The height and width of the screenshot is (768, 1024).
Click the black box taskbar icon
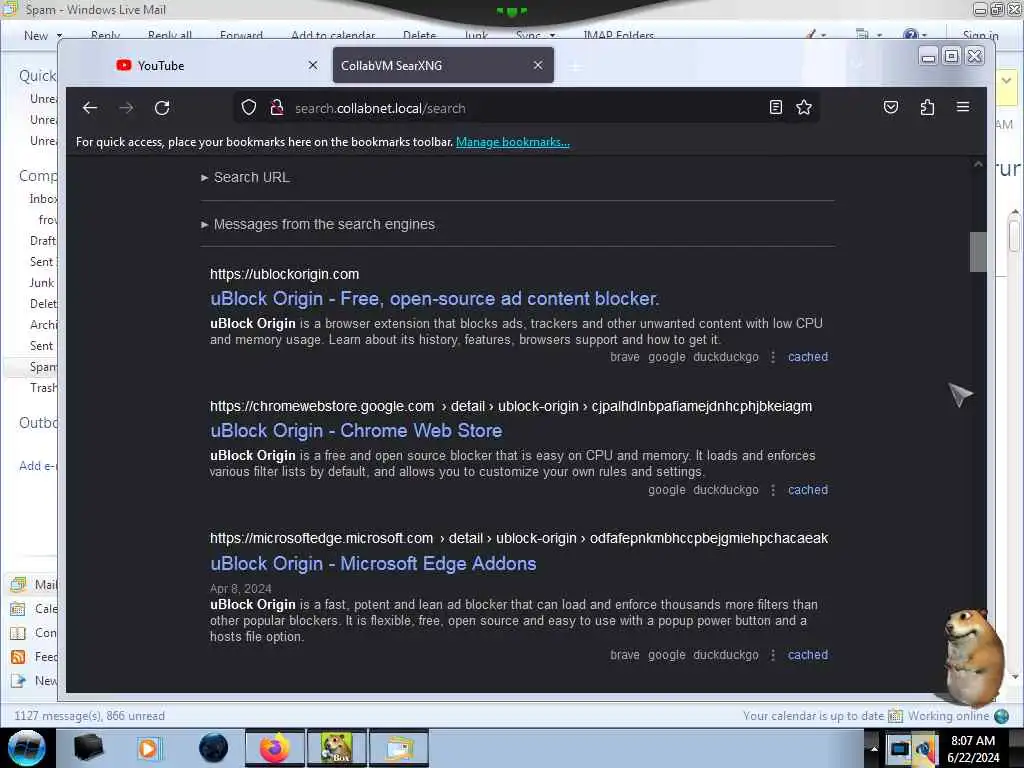pos(88,747)
